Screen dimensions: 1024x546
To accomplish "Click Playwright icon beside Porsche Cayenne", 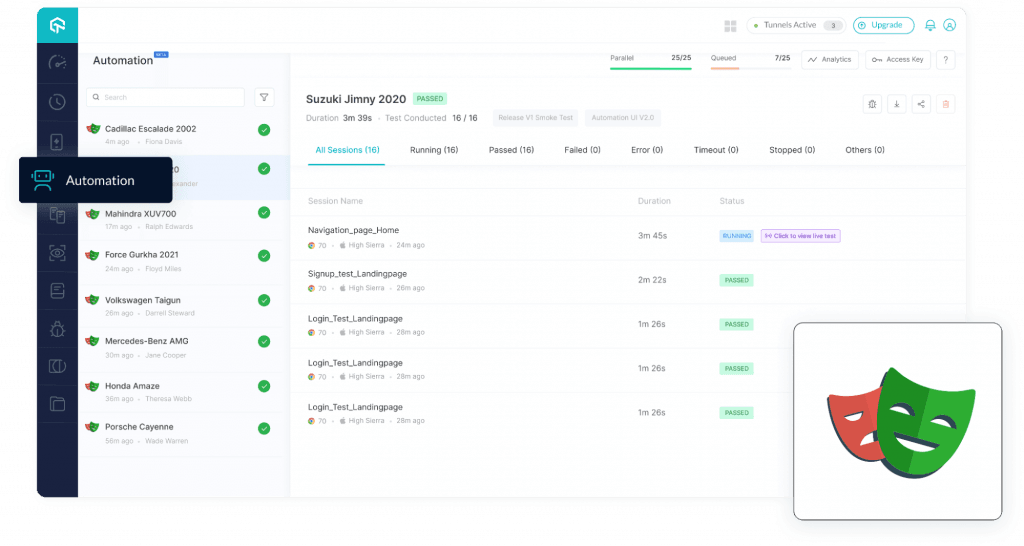I will tap(93, 427).
